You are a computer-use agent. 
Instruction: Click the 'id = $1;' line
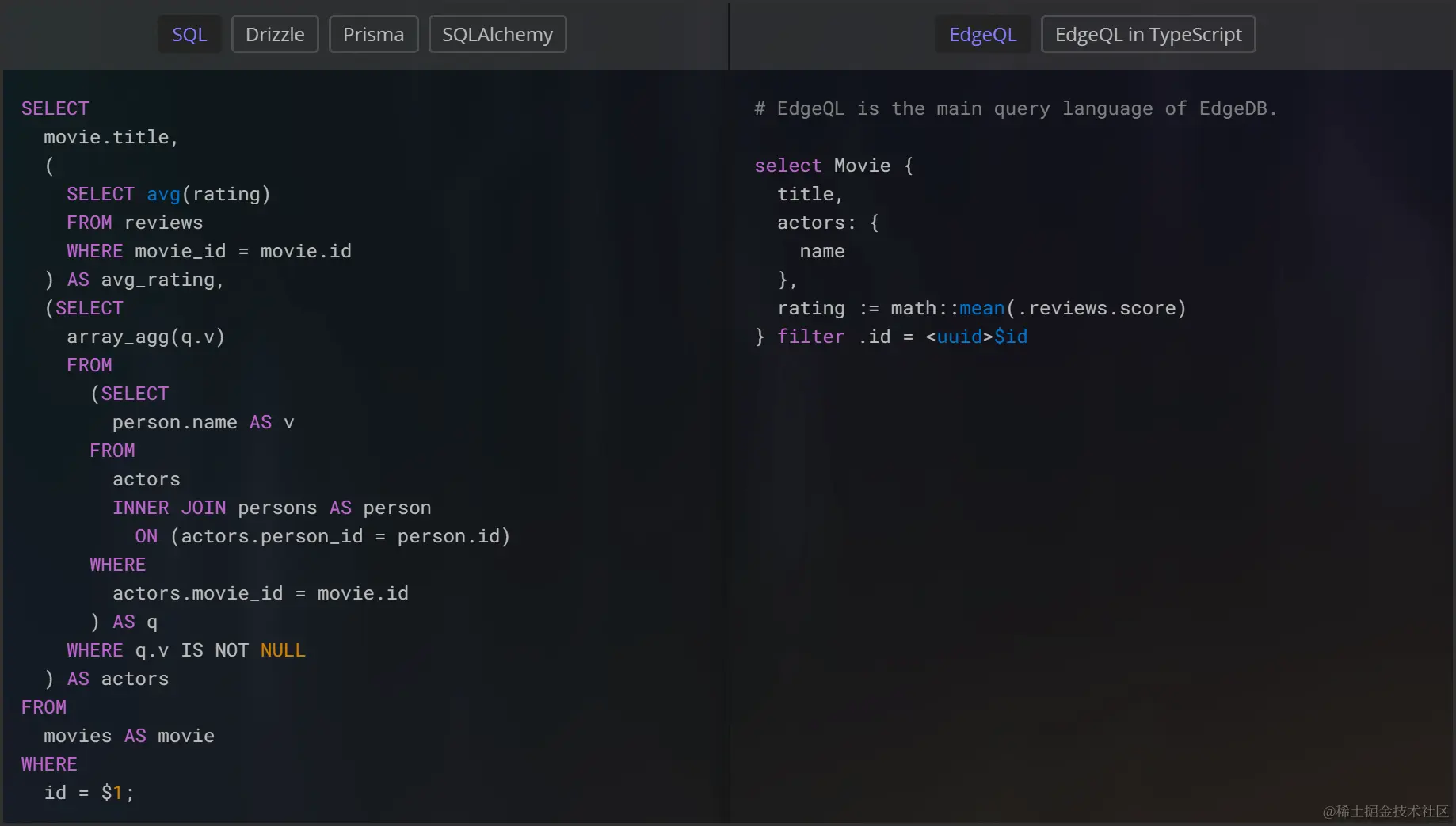pos(89,793)
